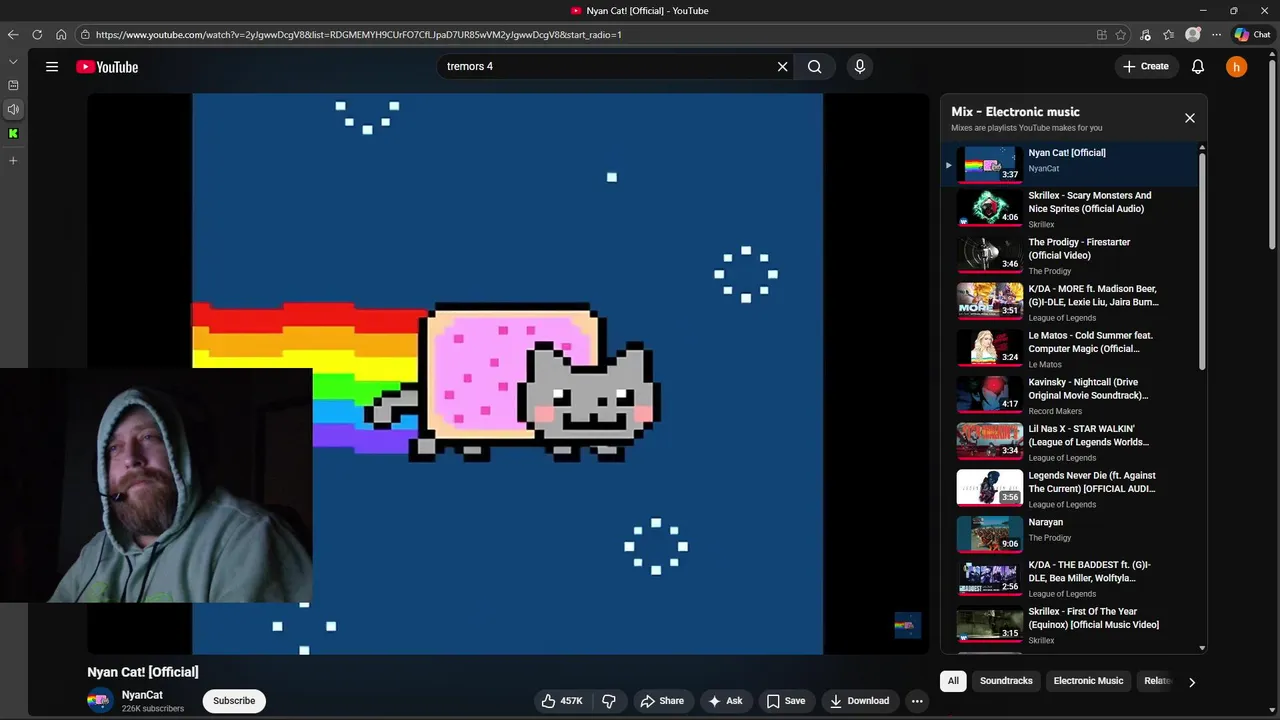
Task: Select currently playing Nyan Cat playlist item
Action: tap(1070, 164)
